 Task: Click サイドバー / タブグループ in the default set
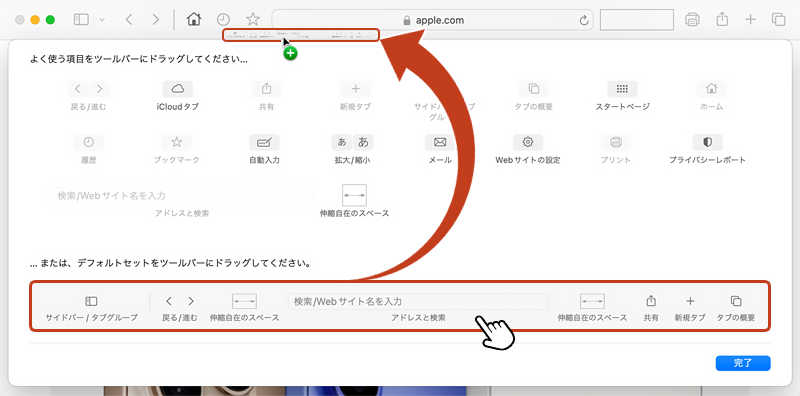click(x=92, y=308)
